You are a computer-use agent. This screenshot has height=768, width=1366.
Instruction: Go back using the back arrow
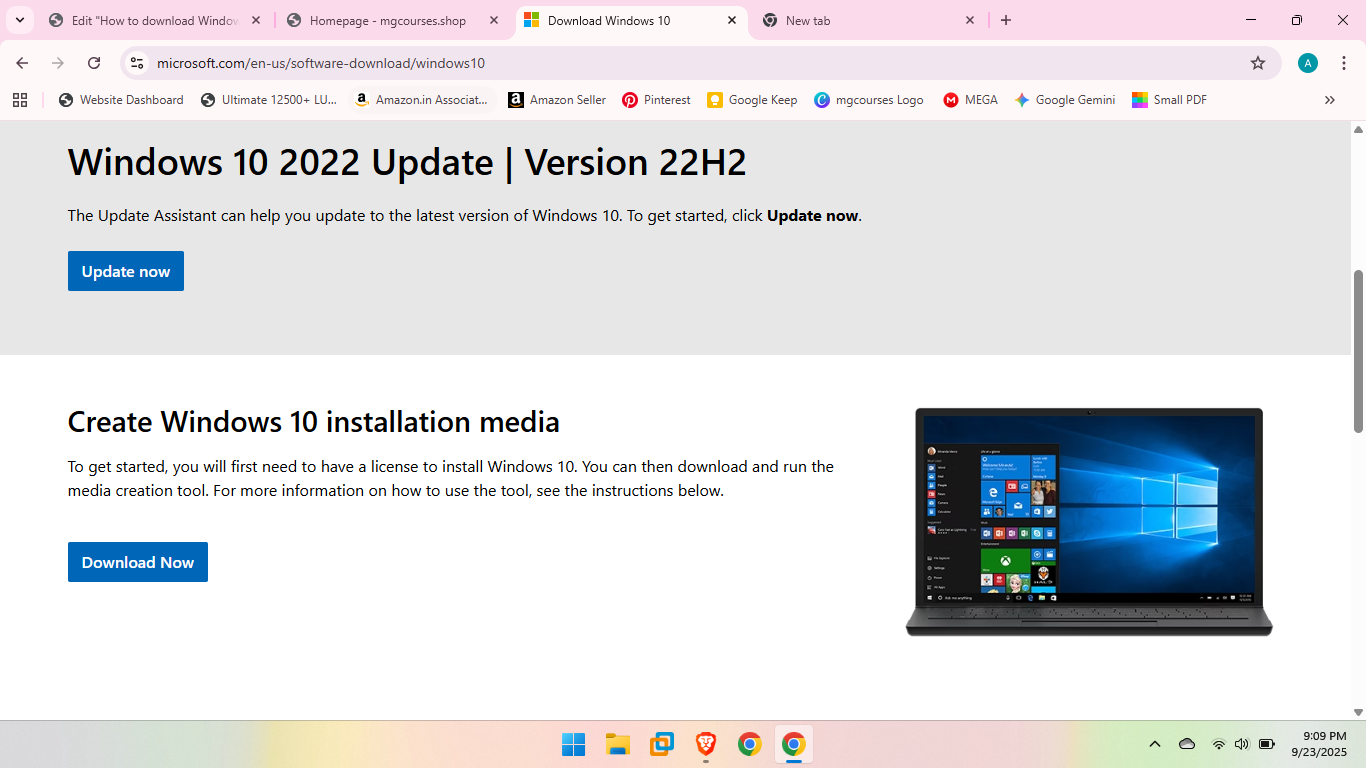click(x=22, y=63)
